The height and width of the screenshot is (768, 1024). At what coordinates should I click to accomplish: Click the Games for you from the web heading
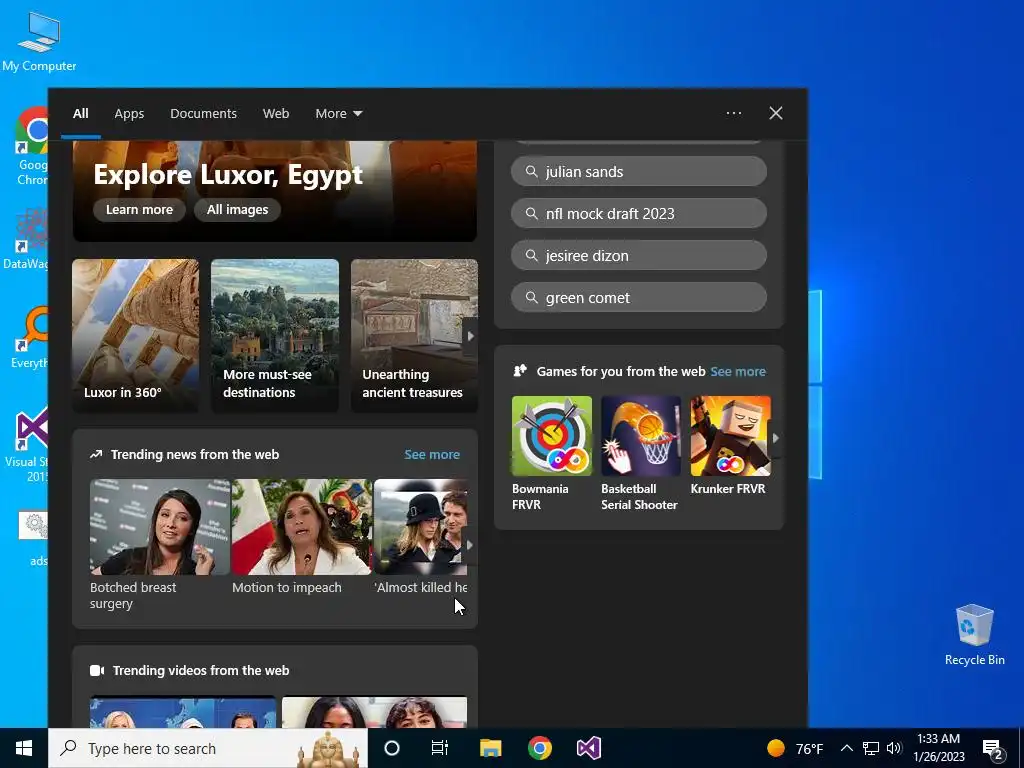tap(620, 372)
